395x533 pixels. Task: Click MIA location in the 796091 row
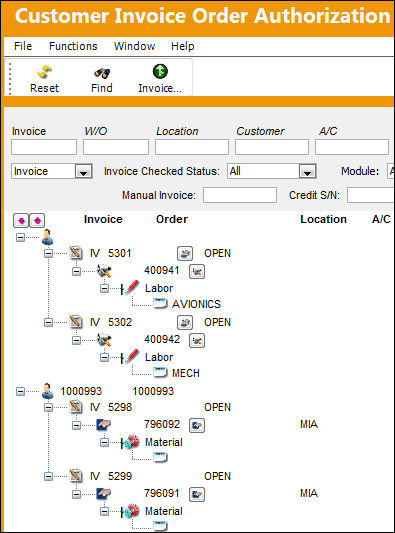pyautogui.click(x=309, y=493)
